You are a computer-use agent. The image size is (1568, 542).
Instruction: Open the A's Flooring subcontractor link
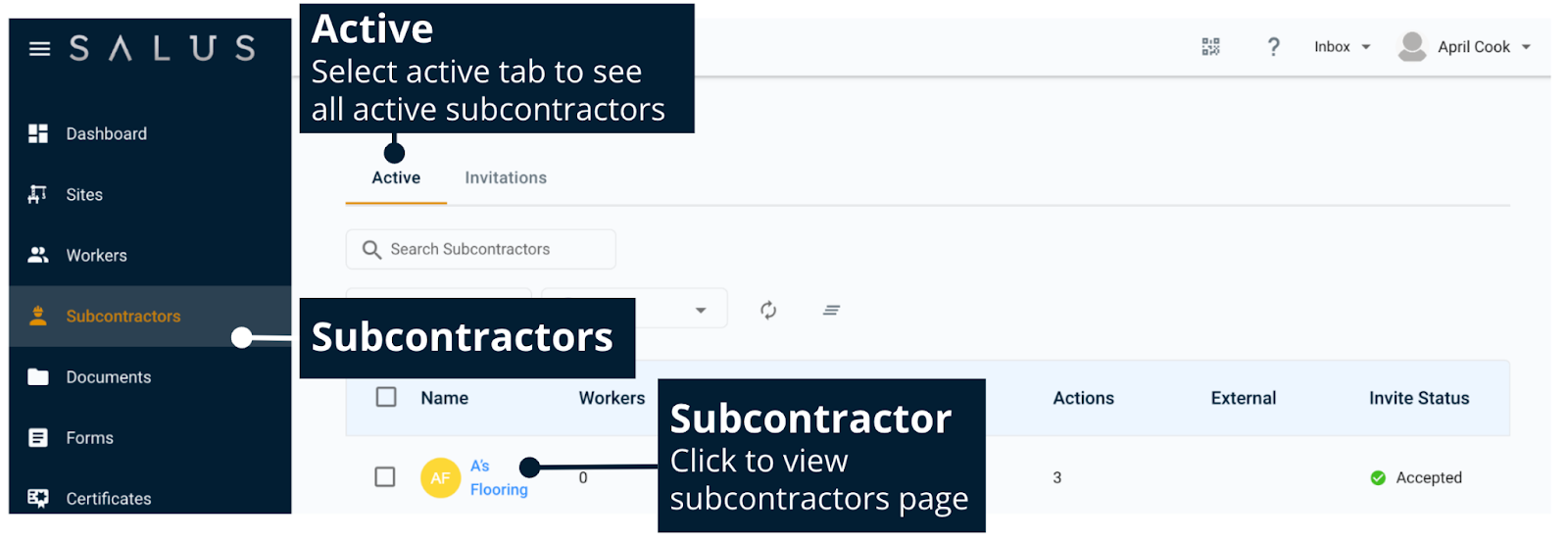coord(497,477)
